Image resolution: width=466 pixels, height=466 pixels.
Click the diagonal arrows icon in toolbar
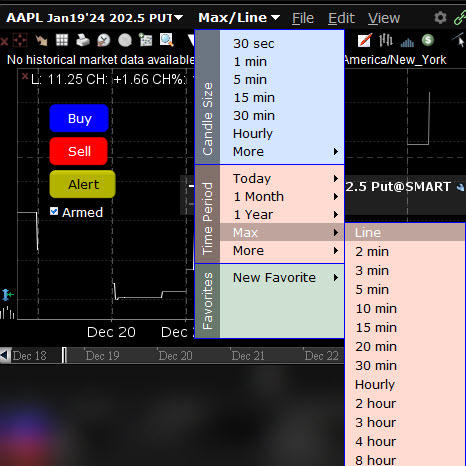[x=42, y=41]
